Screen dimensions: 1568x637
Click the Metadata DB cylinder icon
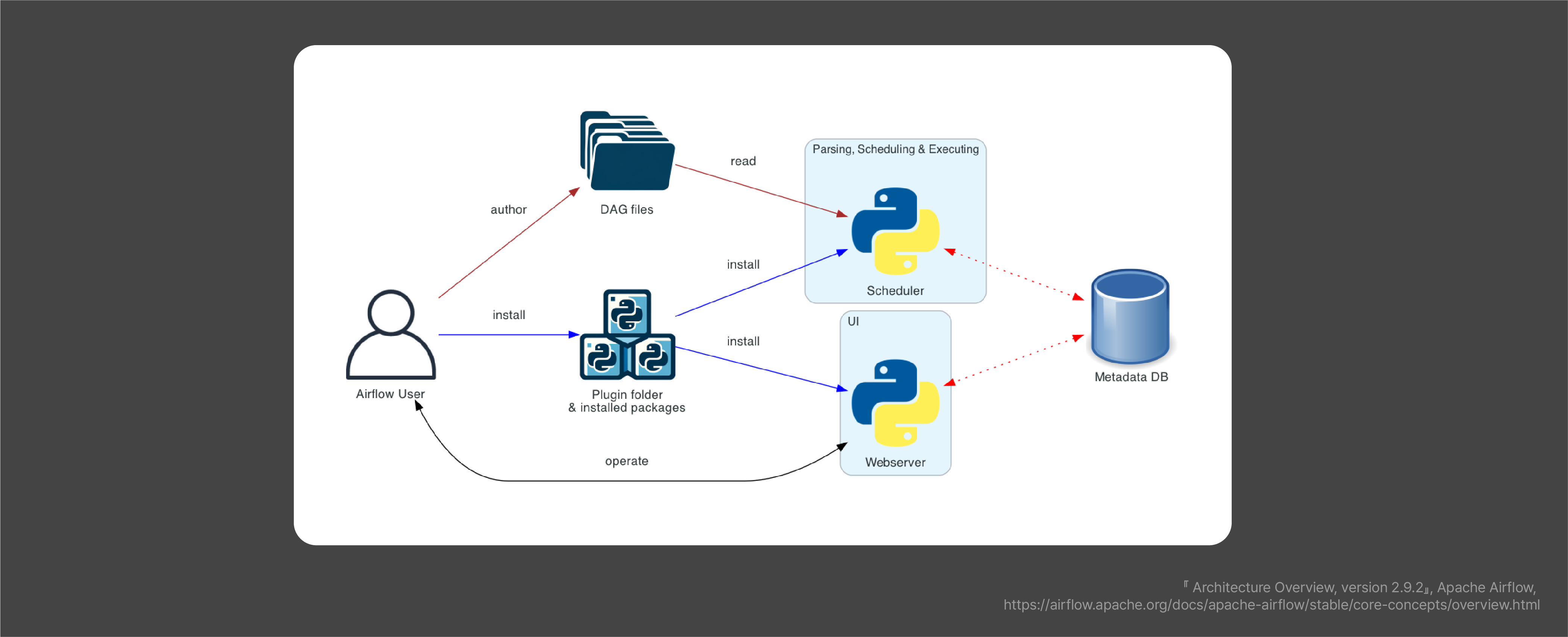coord(1130,317)
